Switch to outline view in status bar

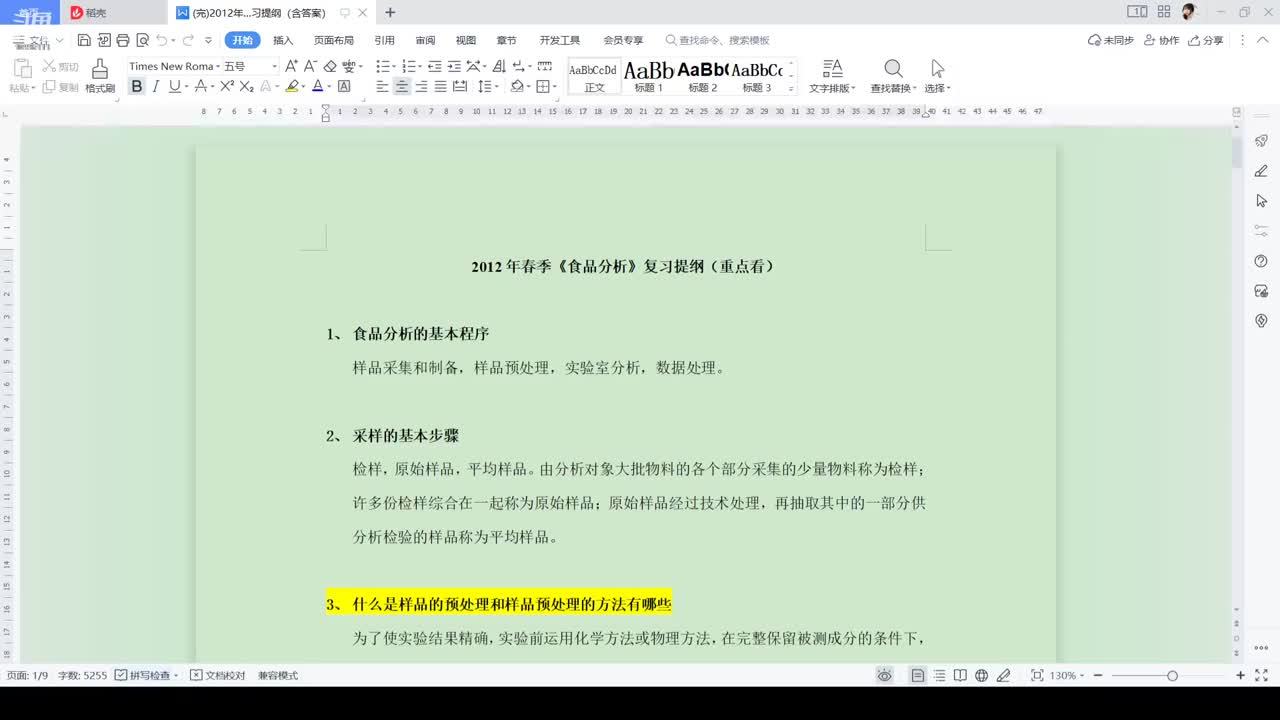tap(939, 676)
